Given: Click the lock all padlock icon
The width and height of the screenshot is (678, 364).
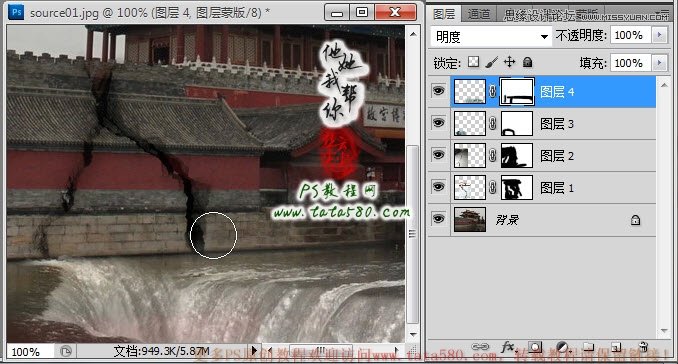Looking at the screenshot, I should pyautogui.click(x=528, y=62).
